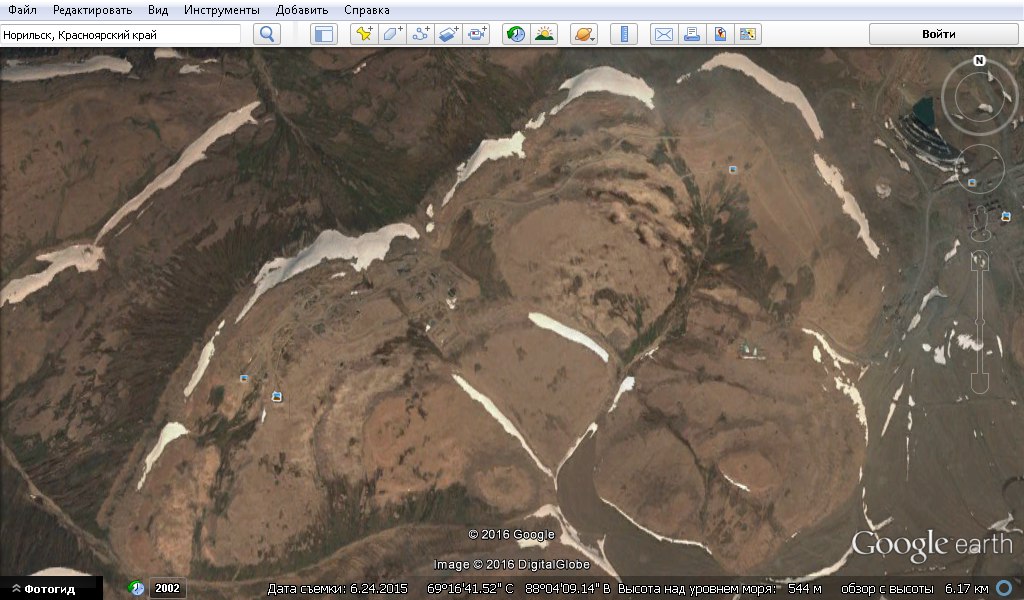1024x600 pixels.
Task: Click the Войти sign-in button
Action: tap(943, 34)
